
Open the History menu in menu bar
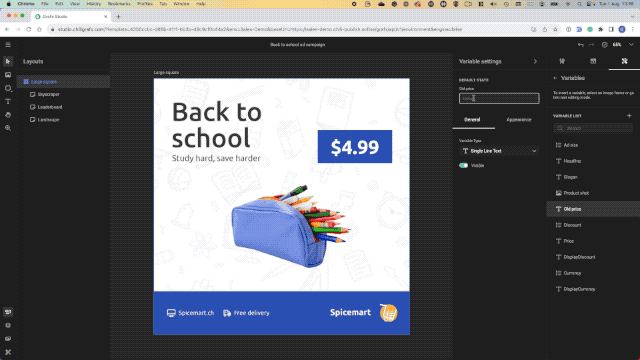click(x=93, y=4)
